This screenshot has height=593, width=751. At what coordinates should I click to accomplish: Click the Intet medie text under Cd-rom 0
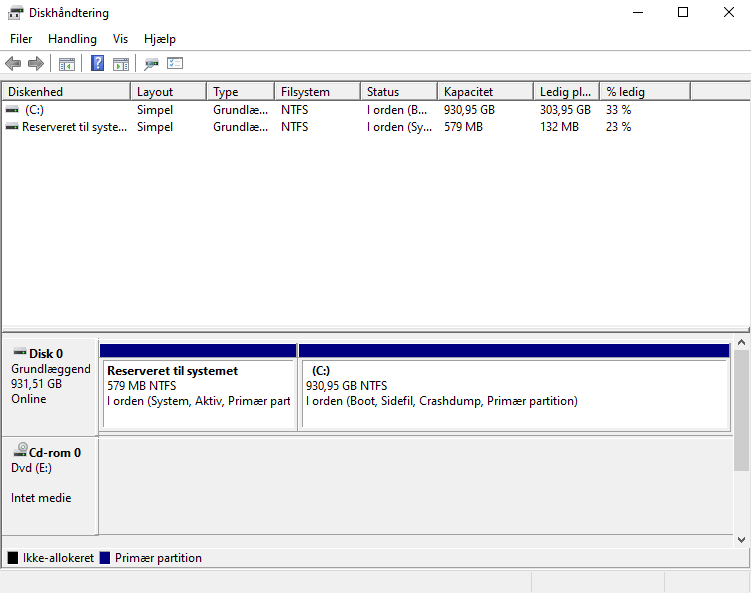tap(41, 498)
